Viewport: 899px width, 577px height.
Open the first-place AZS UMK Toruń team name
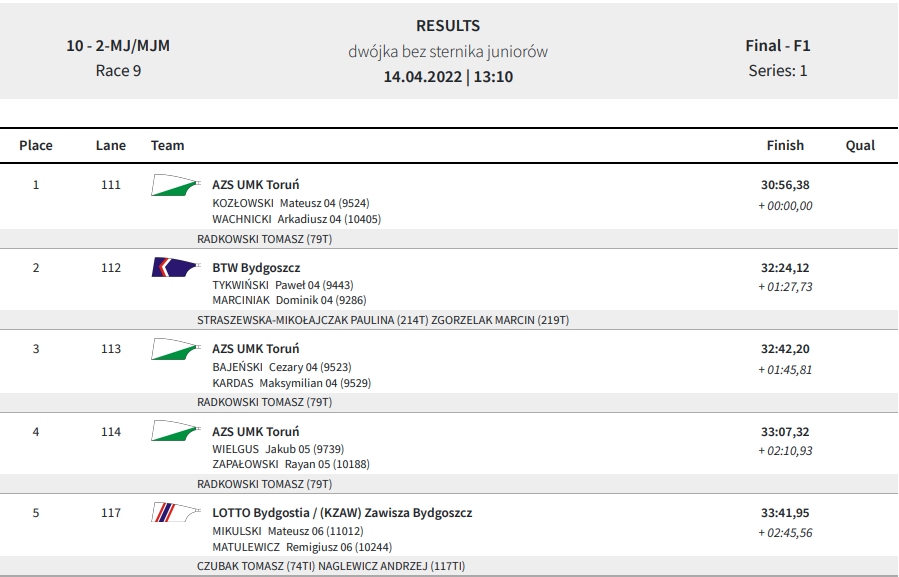(256, 185)
